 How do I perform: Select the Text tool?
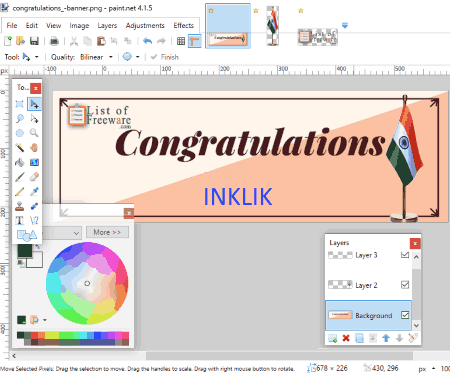tap(20, 220)
